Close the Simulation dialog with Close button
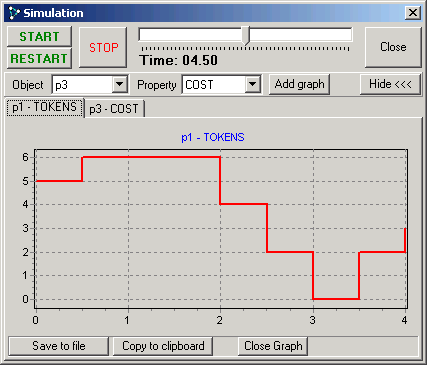 (393, 47)
